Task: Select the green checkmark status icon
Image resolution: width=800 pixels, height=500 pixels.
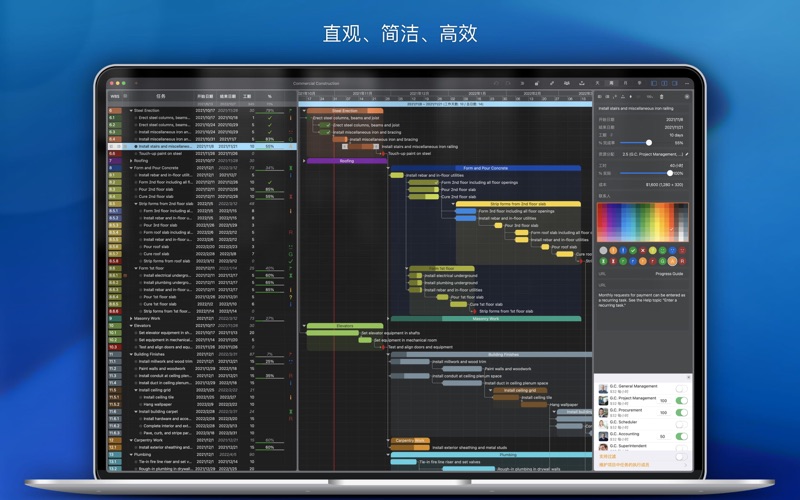Action: click(633, 251)
